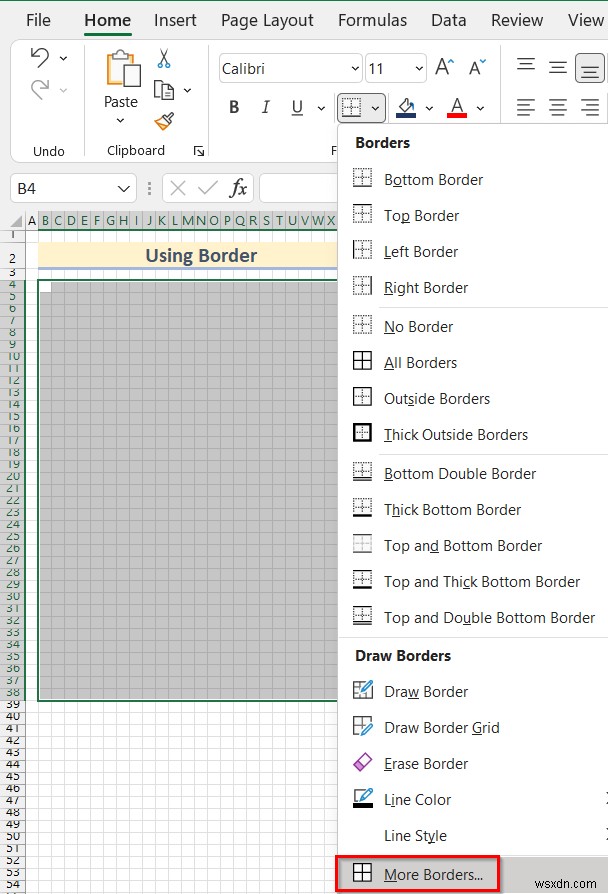
Task: Click the Undo arrow icon
Action: tap(40, 58)
